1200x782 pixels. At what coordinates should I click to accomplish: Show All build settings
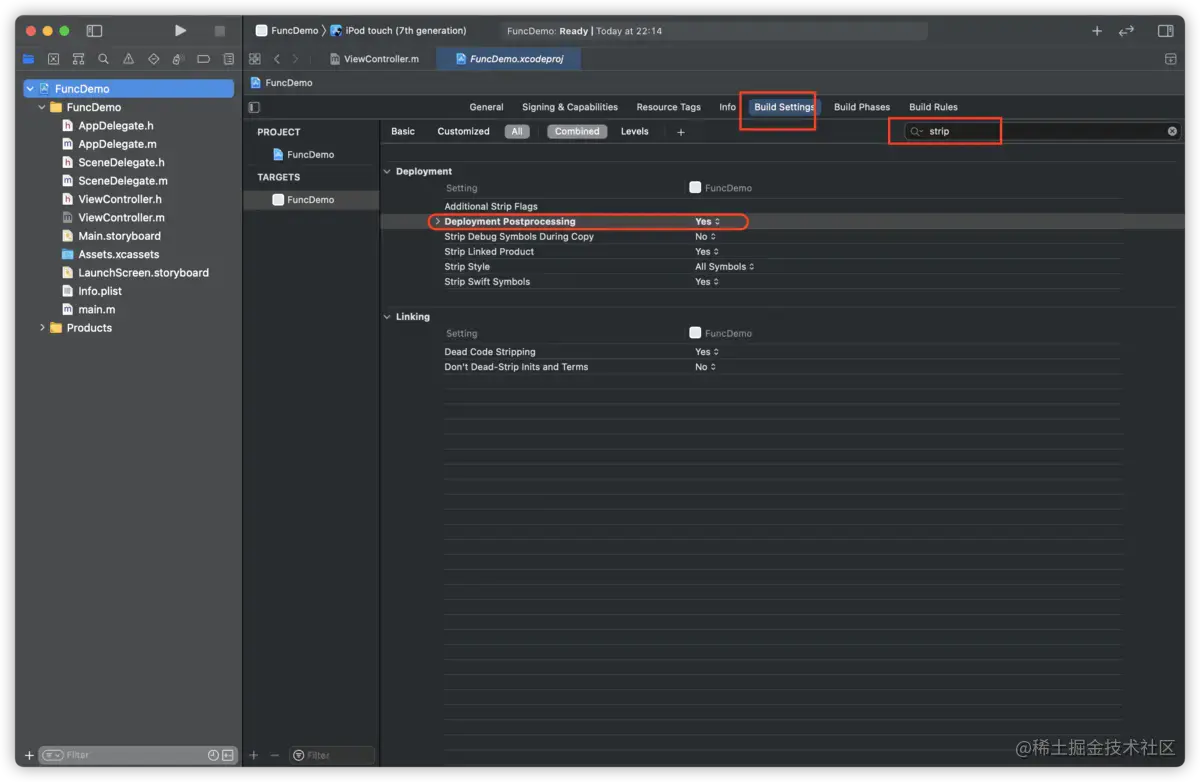coord(517,132)
